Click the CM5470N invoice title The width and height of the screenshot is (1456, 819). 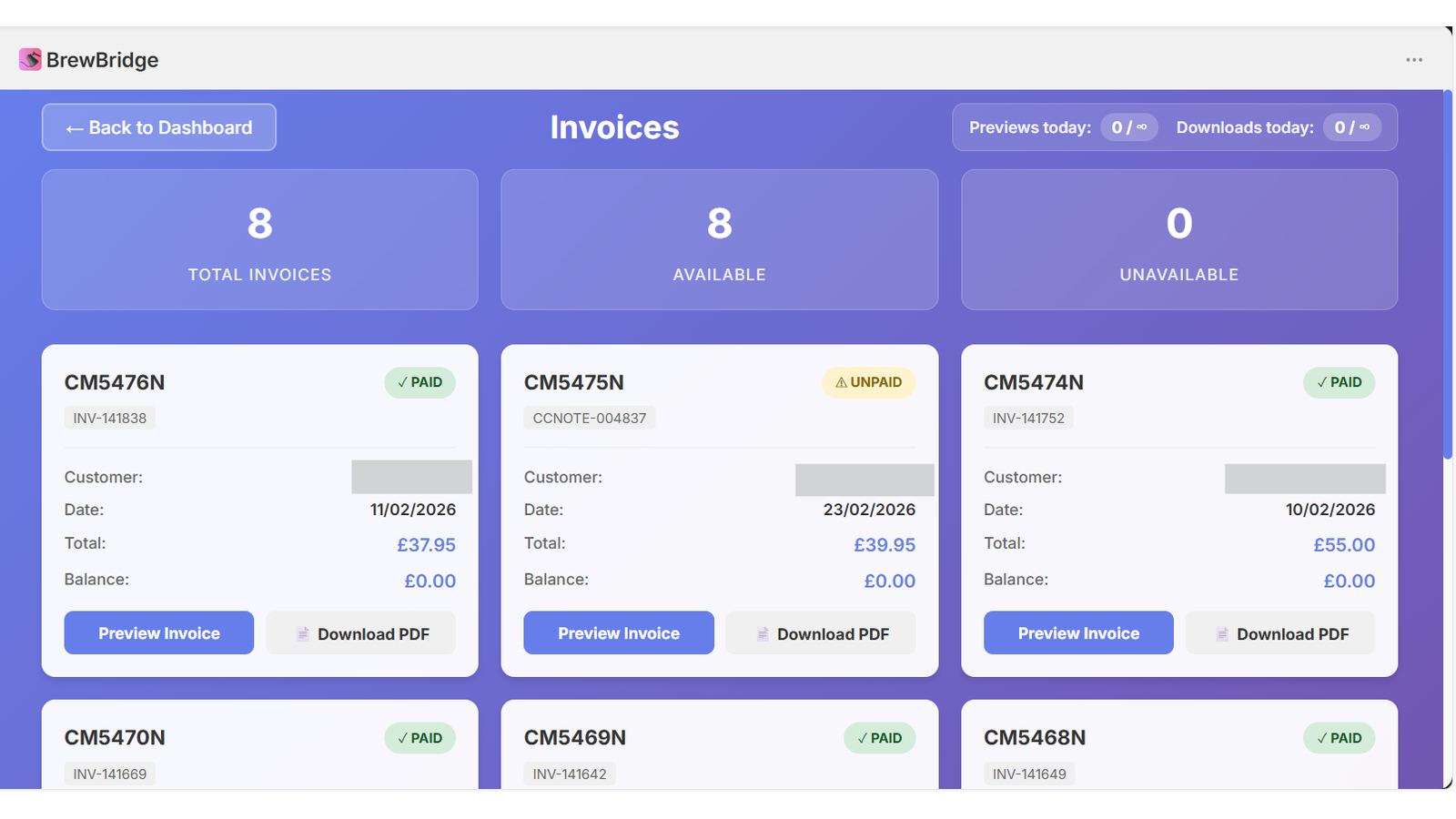click(115, 738)
